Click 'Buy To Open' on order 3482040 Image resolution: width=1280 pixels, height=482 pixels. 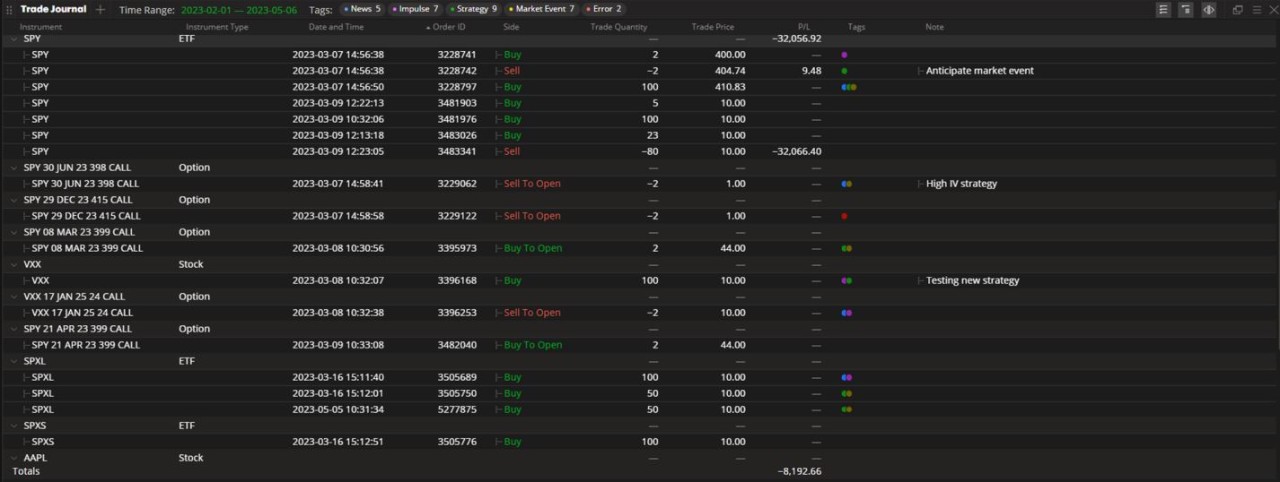(x=532, y=345)
